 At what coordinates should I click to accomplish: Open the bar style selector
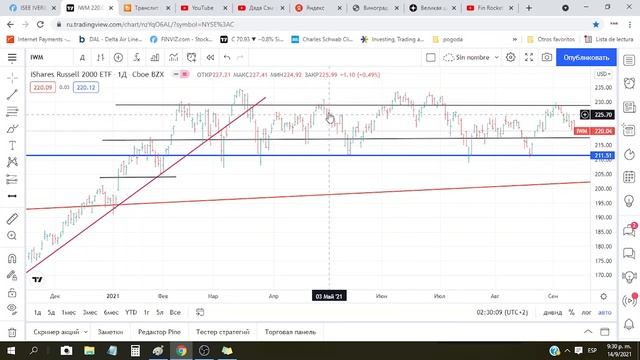100,58
